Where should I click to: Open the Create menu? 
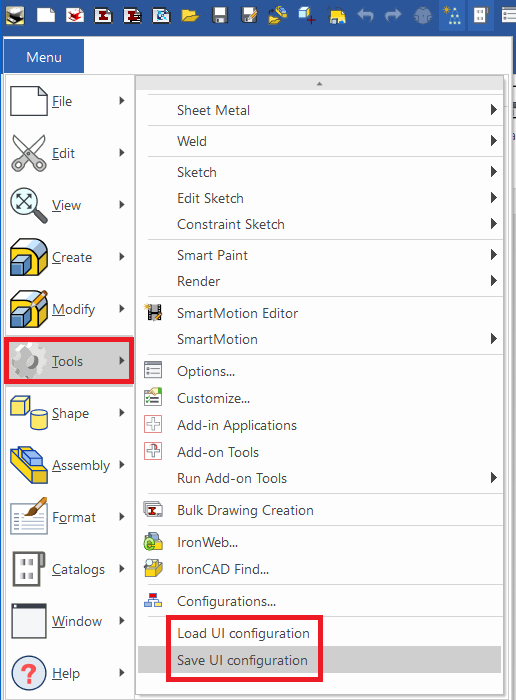pos(69,257)
